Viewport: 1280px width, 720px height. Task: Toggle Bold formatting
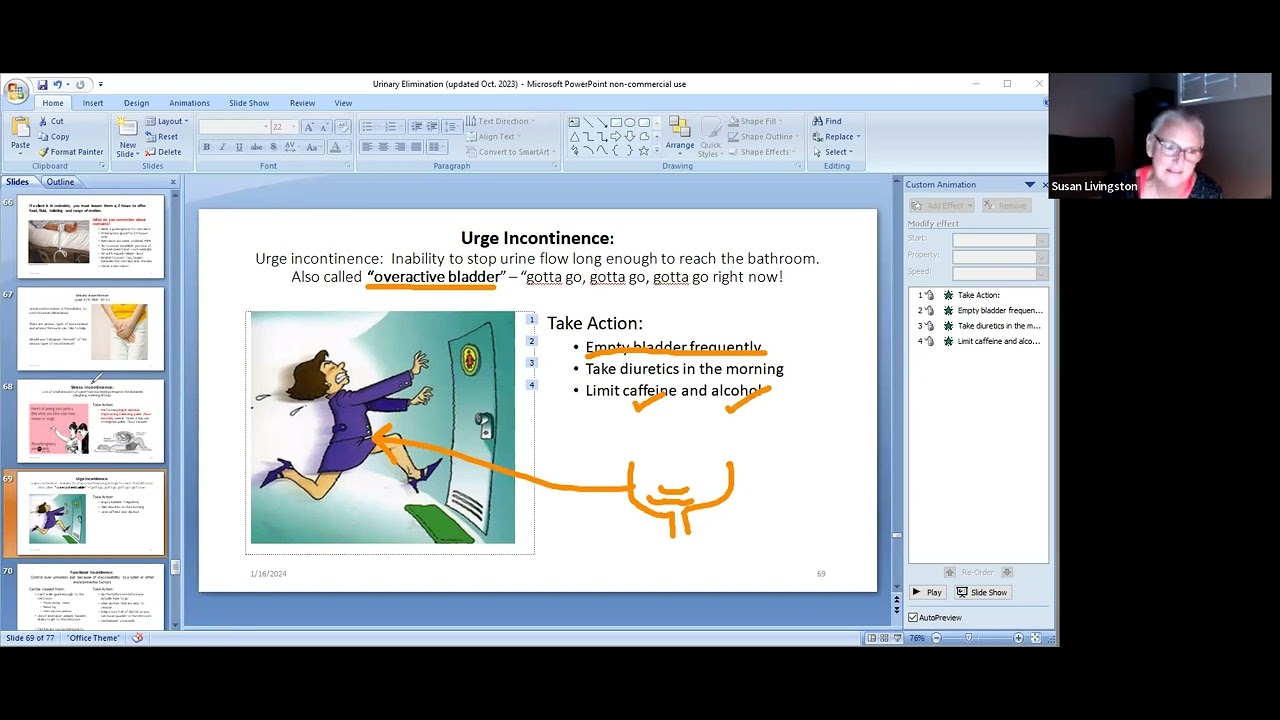(x=207, y=147)
